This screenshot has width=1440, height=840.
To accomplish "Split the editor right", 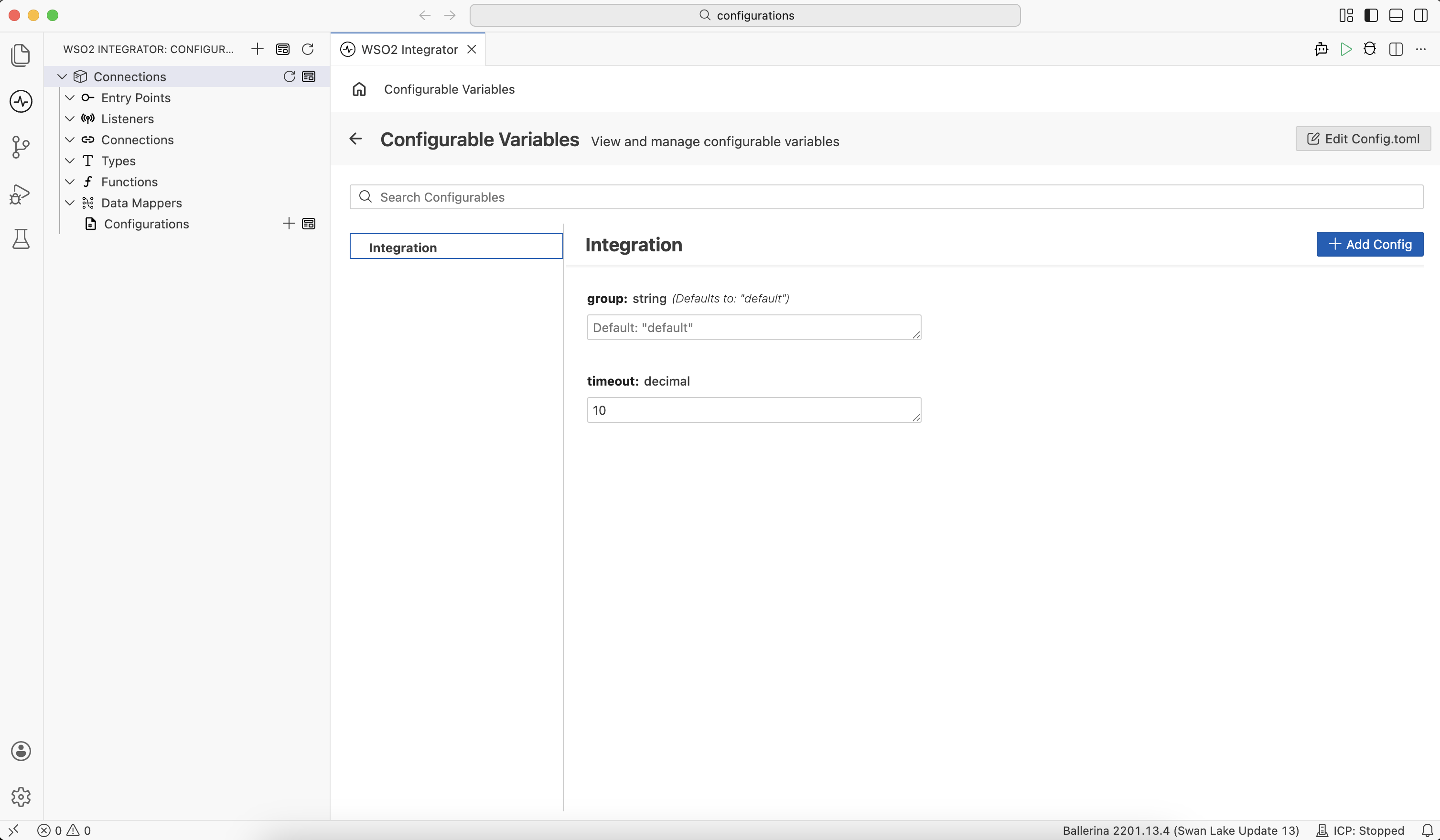I will click(x=1396, y=49).
